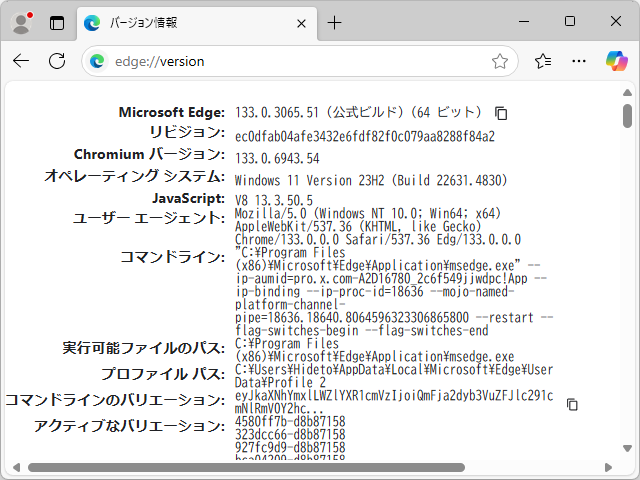640x480 pixels.
Task: Open Settings and more ellipsis menu
Action: coord(579,61)
